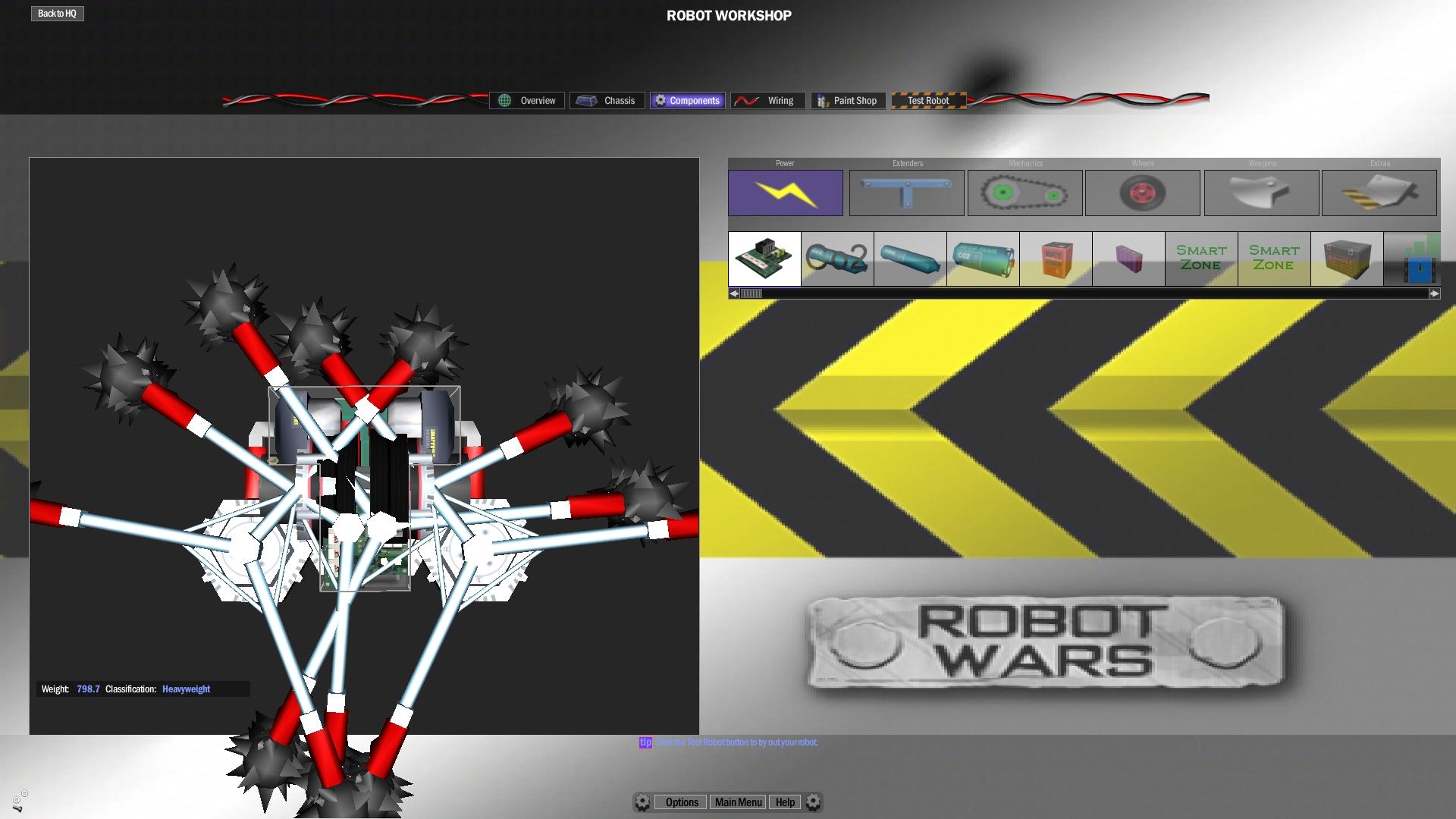Image resolution: width=1456 pixels, height=819 pixels.
Task: Click the Back to HQ button
Action: [x=58, y=14]
